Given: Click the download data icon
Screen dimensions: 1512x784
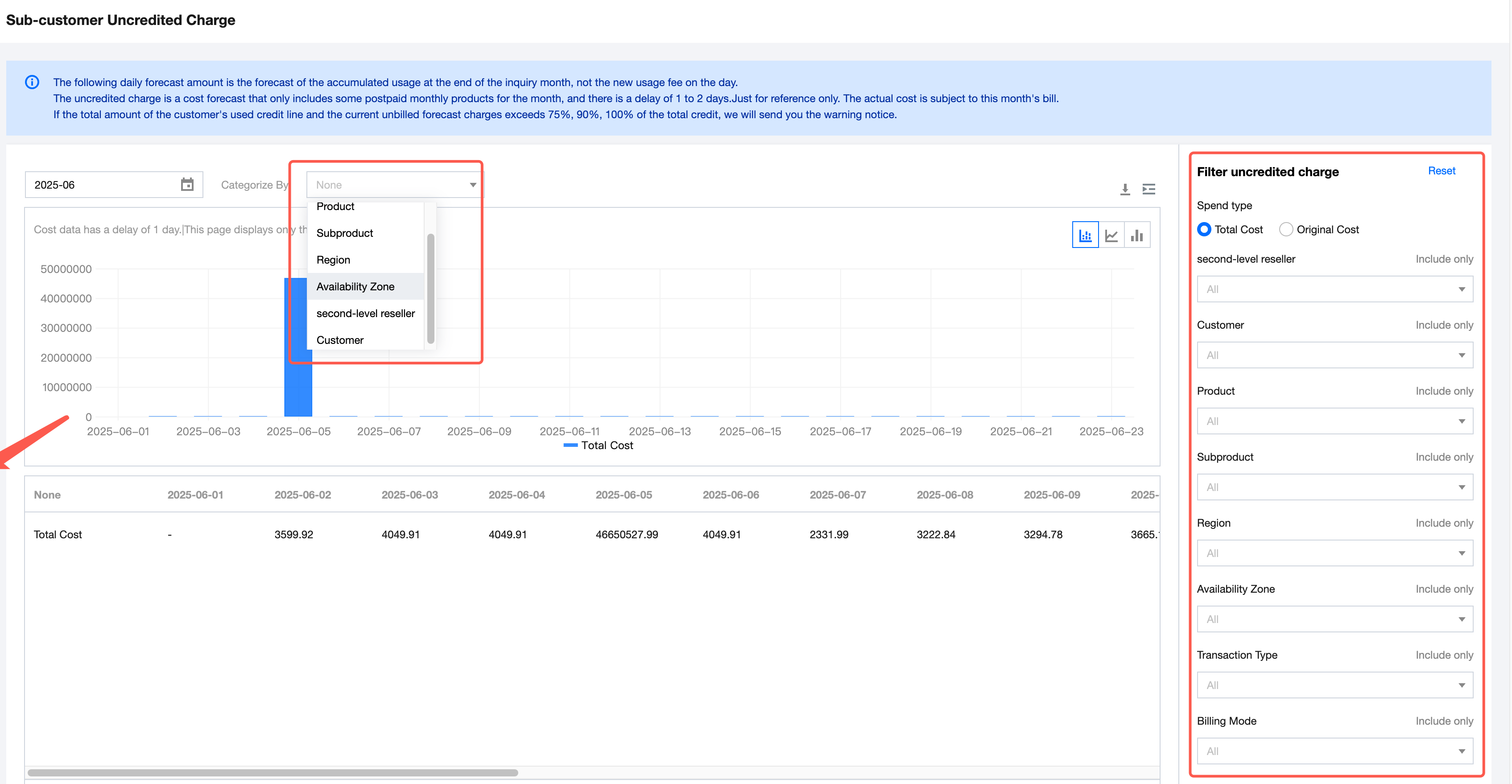Looking at the screenshot, I should (x=1124, y=189).
